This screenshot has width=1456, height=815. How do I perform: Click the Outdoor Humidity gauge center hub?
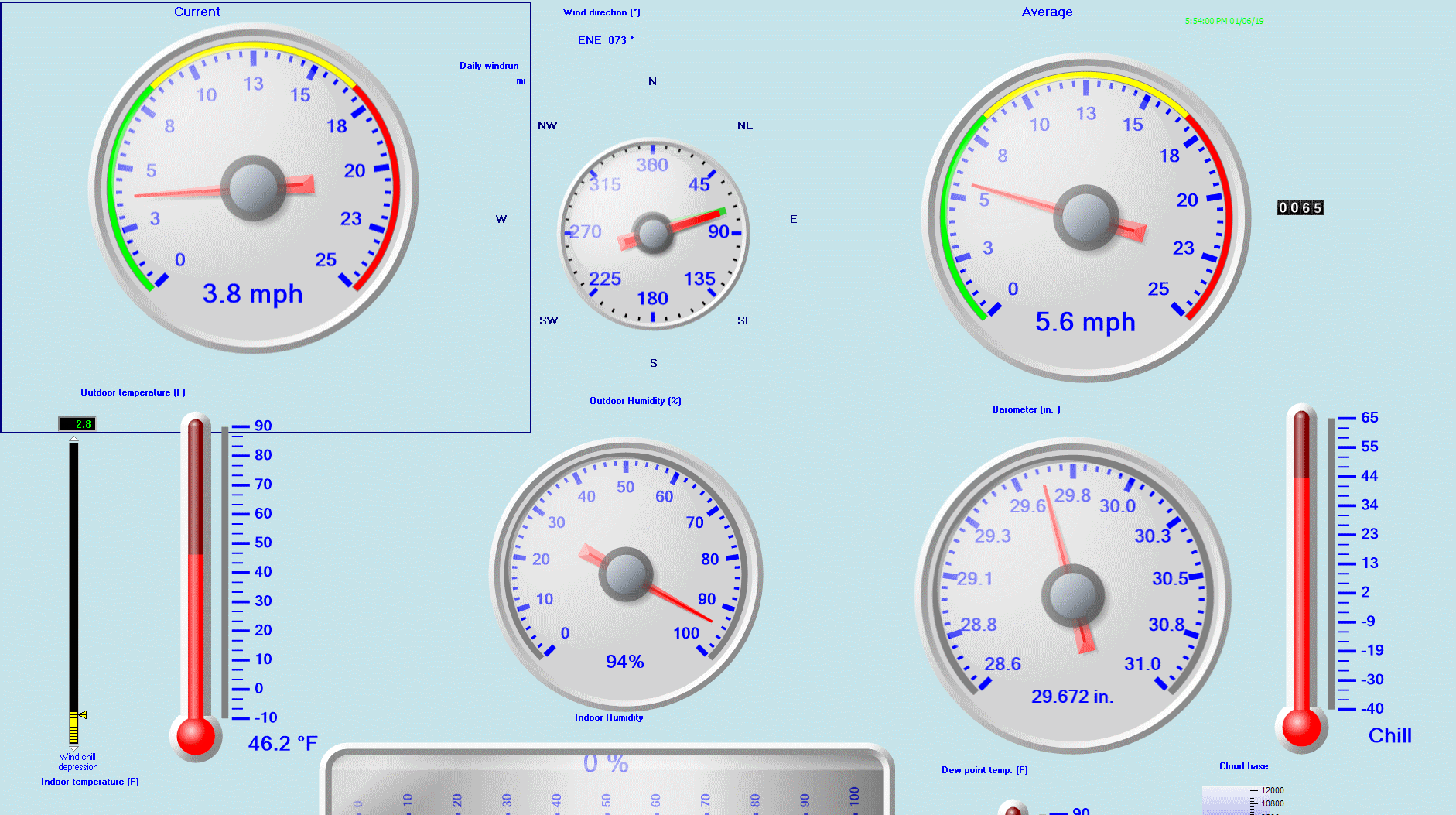point(625,574)
